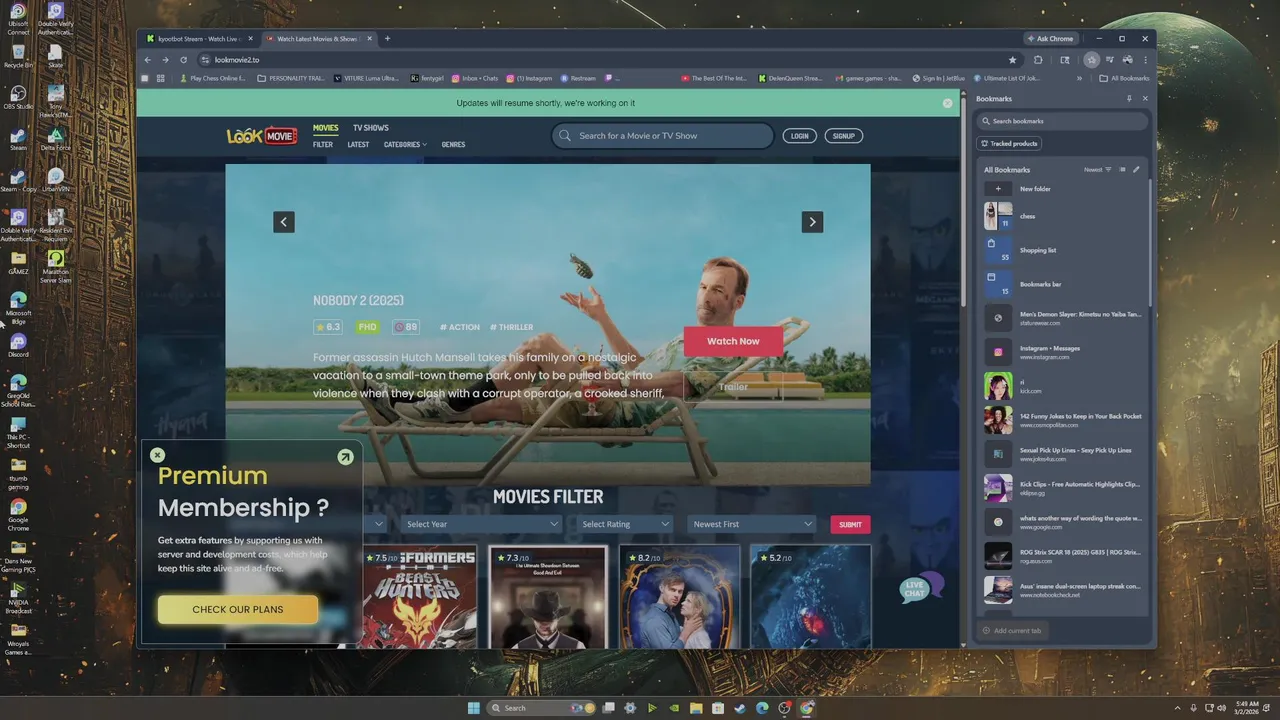Open the Select Year dropdown

(x=482, y=524)
